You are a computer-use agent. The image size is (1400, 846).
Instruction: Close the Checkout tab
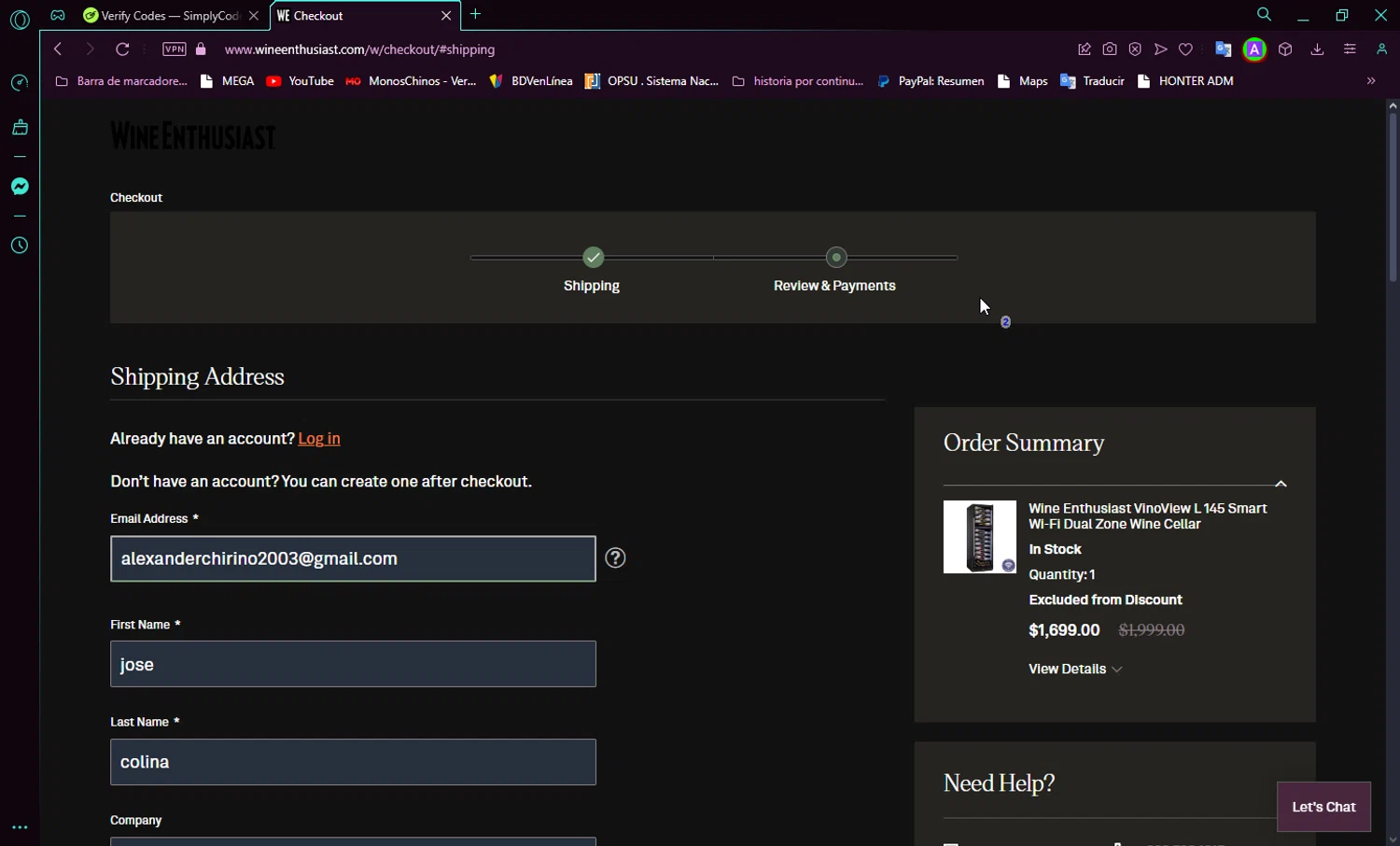(446, 16)
